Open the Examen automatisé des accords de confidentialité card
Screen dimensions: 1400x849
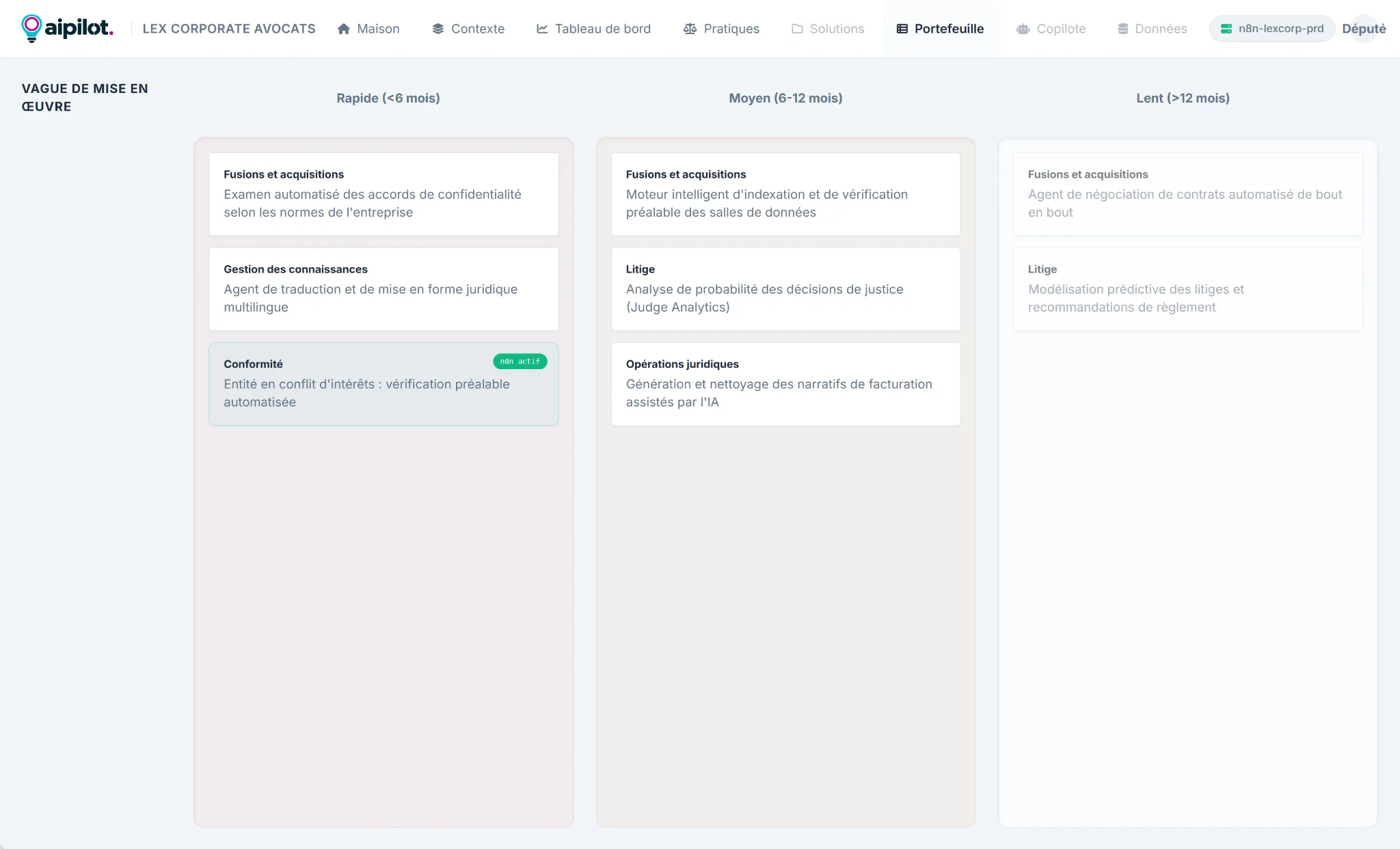pyautogui.click(x=383, y=194)
